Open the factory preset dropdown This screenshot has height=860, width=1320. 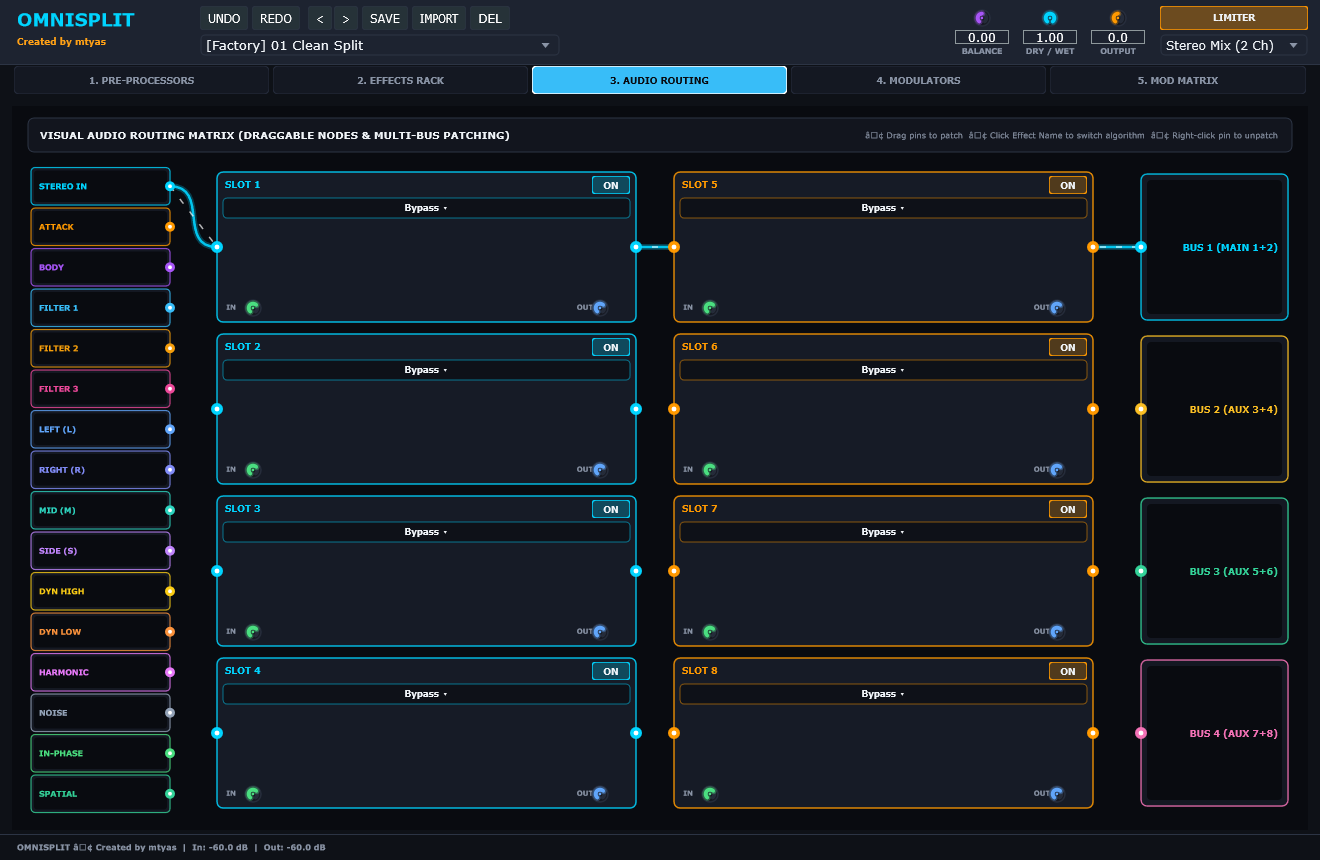379,45
